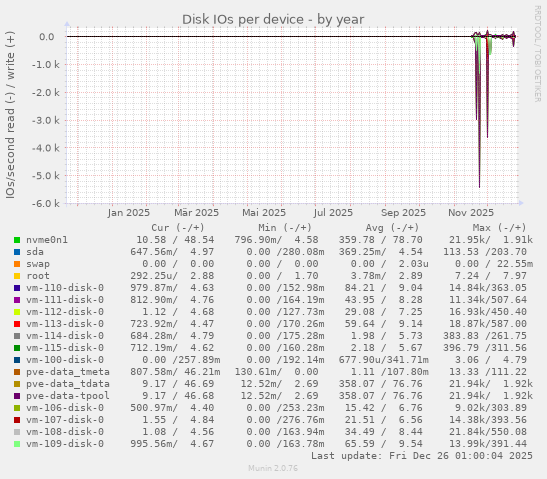Click sda max value '113.53 /203.70'
The width and height of the screenshot is (547, 479).
tap(485, 252)
